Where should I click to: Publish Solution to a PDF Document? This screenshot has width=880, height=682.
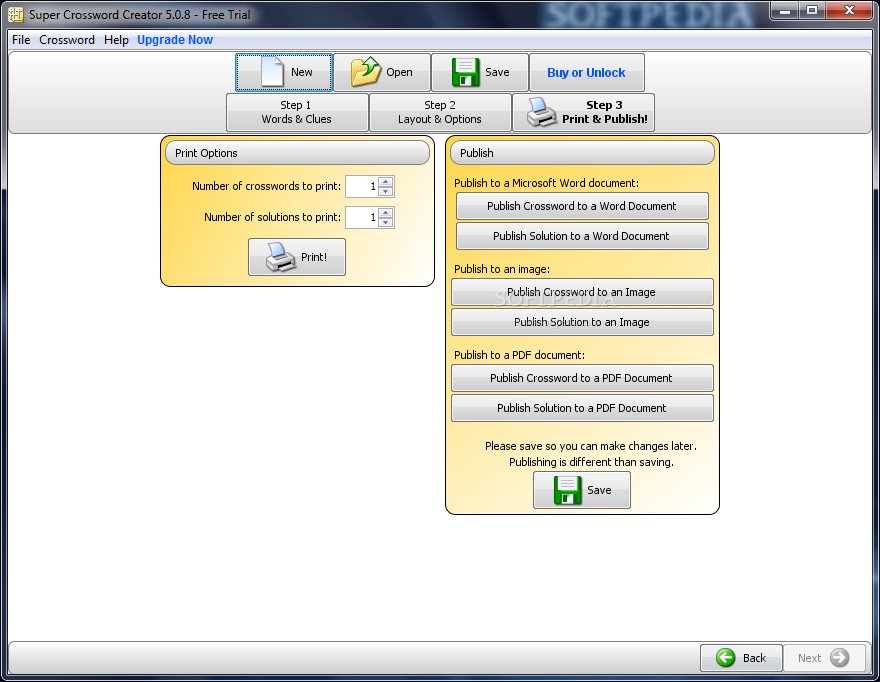click(x=582, y=408)
